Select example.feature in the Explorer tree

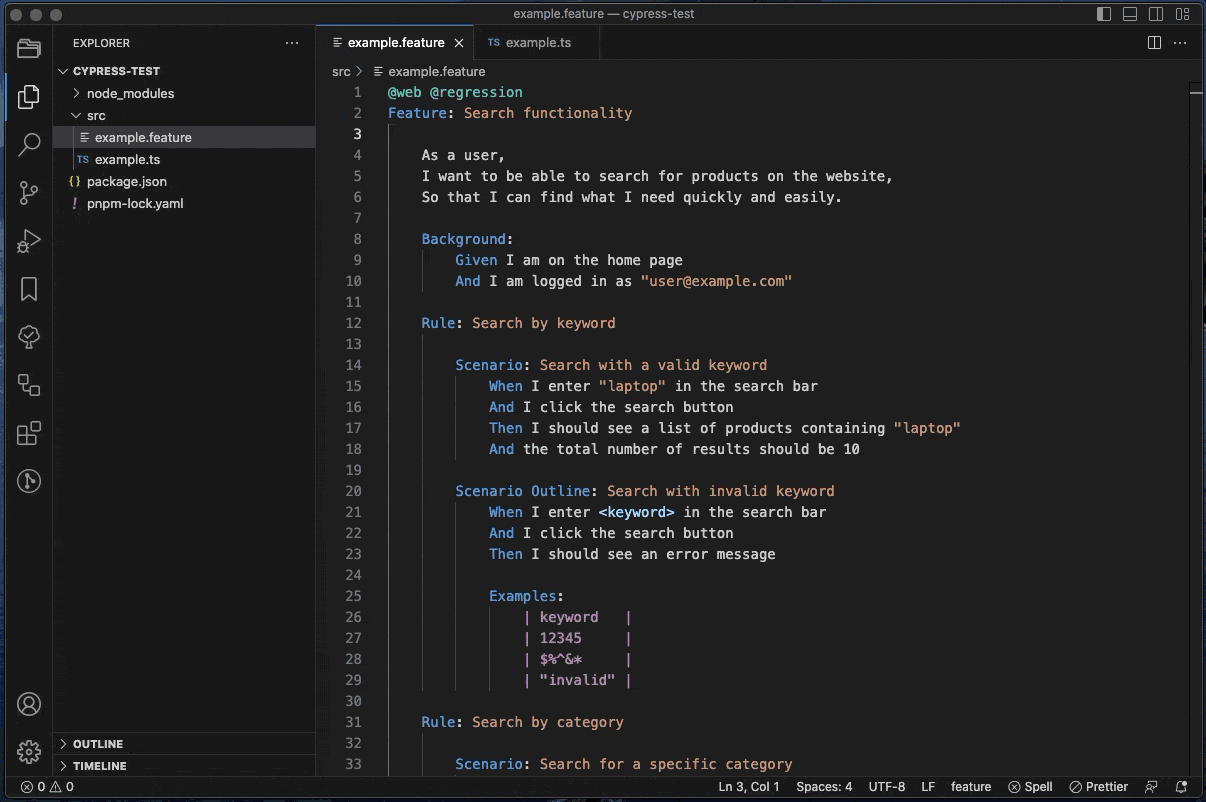click(185, 137)
